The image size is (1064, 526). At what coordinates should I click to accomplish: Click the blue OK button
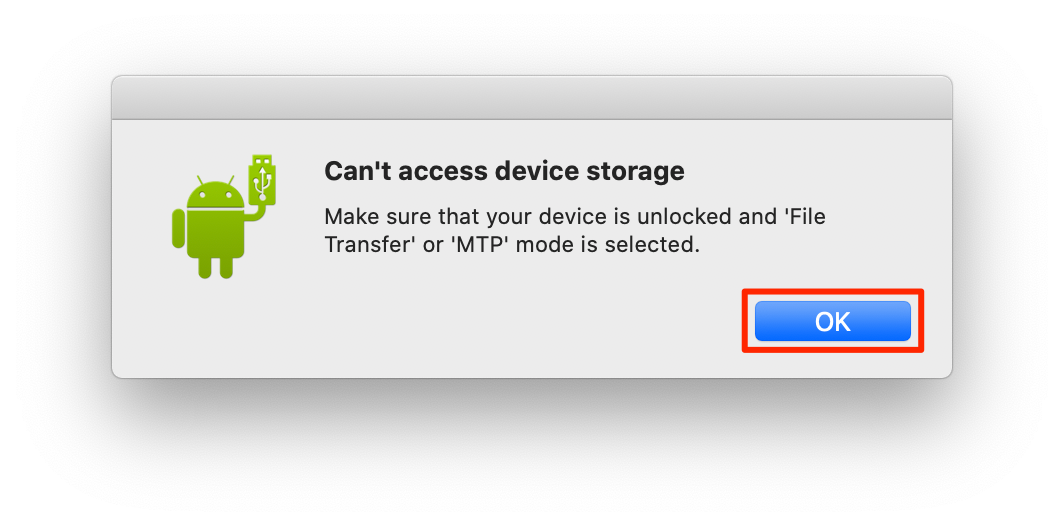(833, 321)
